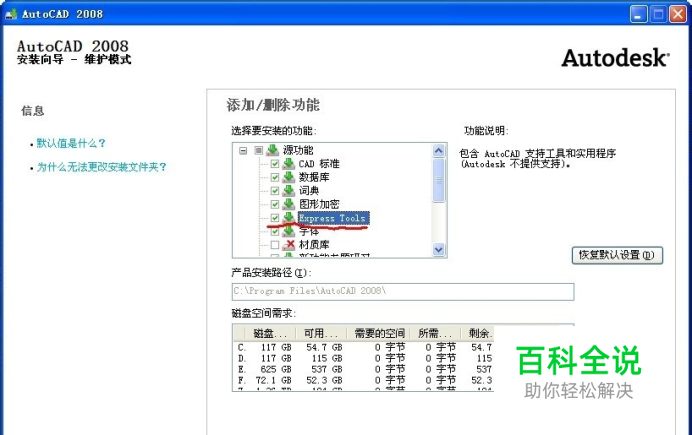Click the install icon beside 数据库
The height and width of the screenshot is (435, 692).
pyautogui.click(x=289, y=177)
